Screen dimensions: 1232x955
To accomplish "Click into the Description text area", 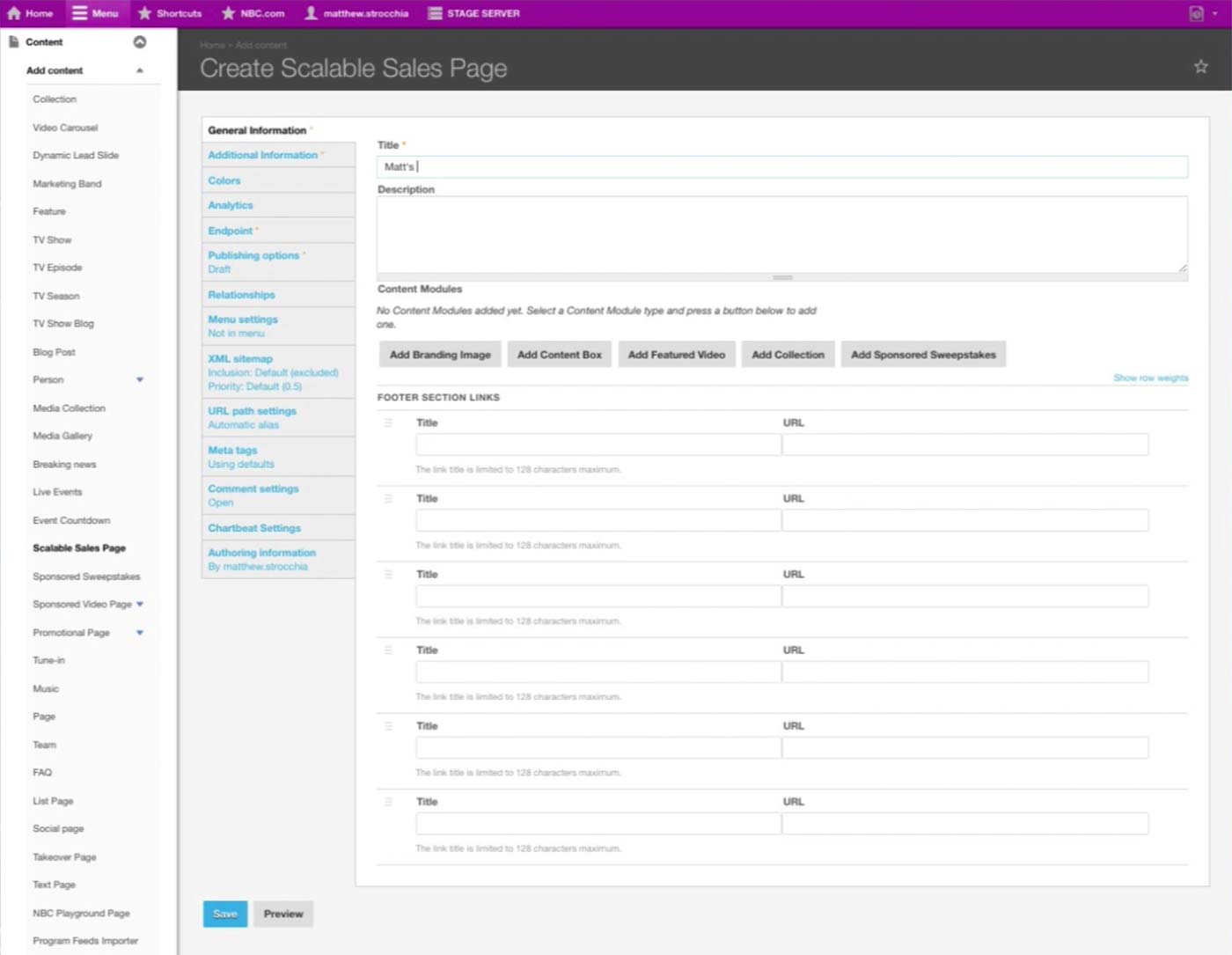I will [781, 234].
